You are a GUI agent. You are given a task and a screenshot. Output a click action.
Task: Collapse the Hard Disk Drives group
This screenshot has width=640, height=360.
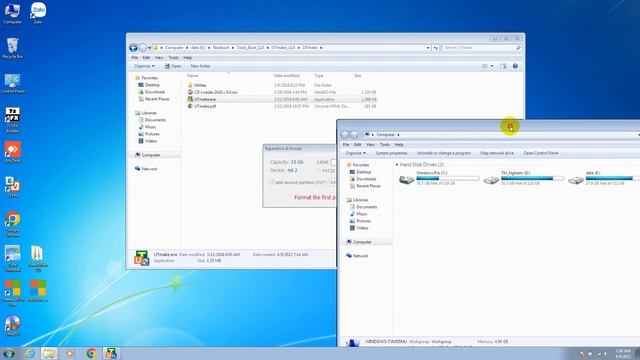[x=397, y=164]
